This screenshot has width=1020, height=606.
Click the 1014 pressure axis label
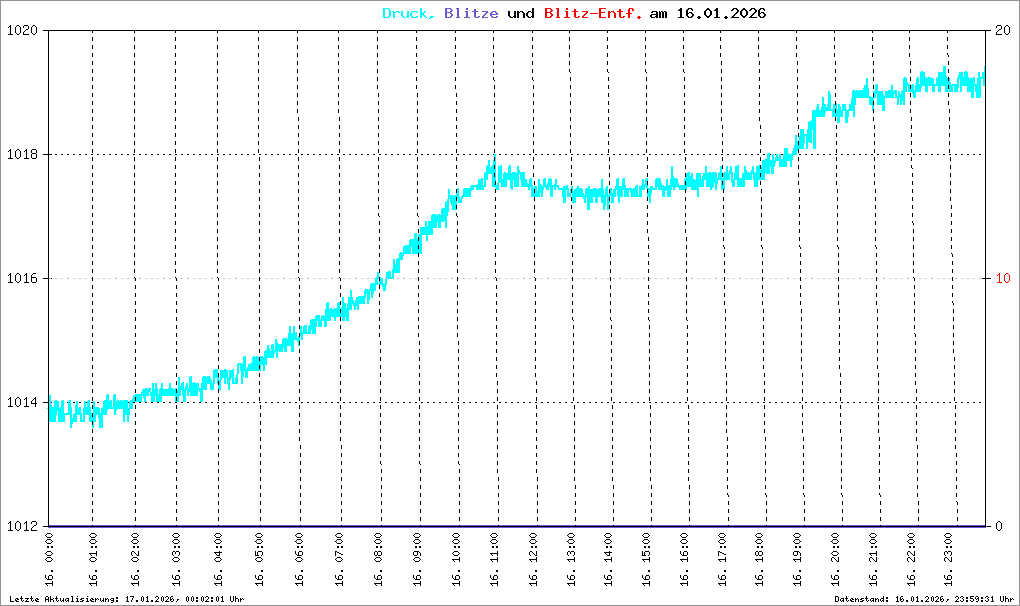click(20, 402)
